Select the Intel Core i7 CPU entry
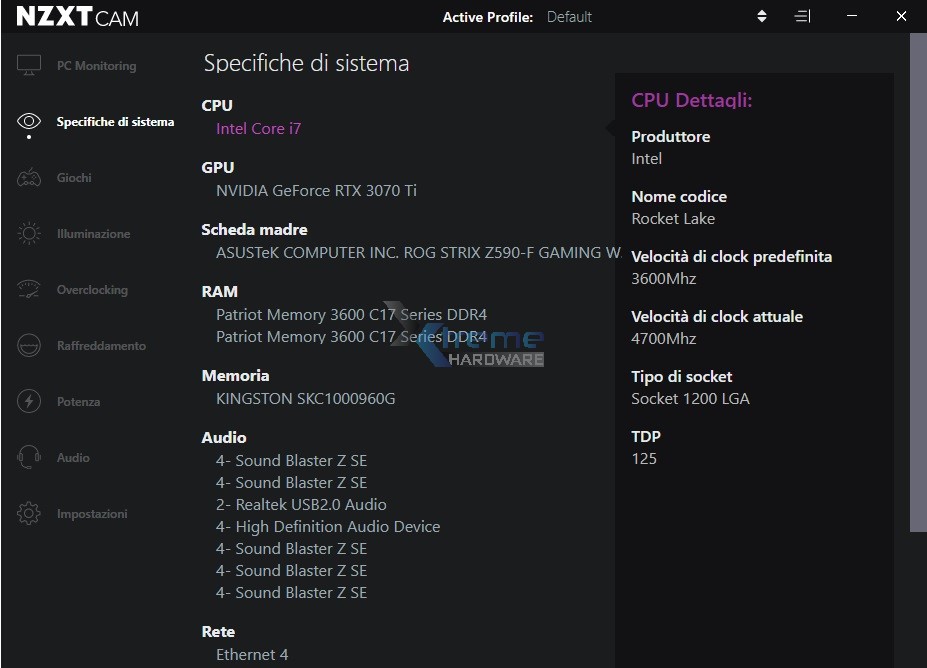Viewport: 927px width, 668px height. pyautogui.click(x=258, y=129)
